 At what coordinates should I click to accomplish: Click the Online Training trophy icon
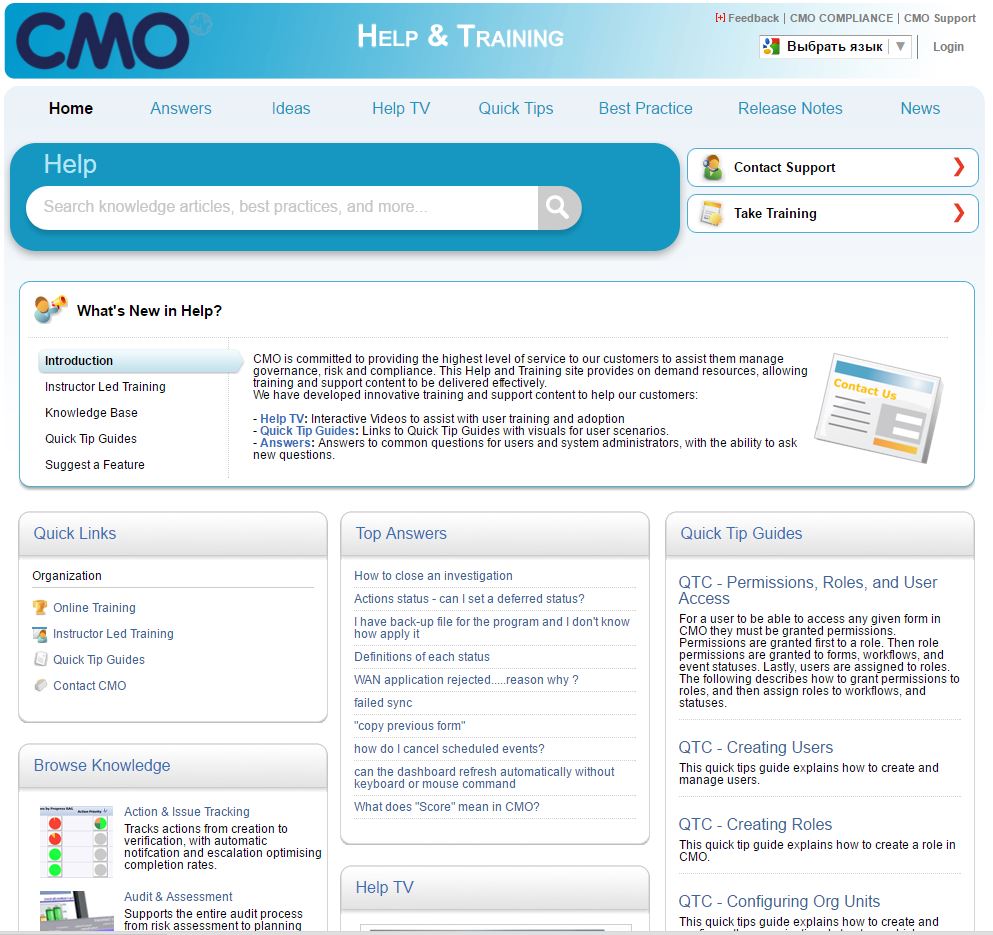(40, 607)
